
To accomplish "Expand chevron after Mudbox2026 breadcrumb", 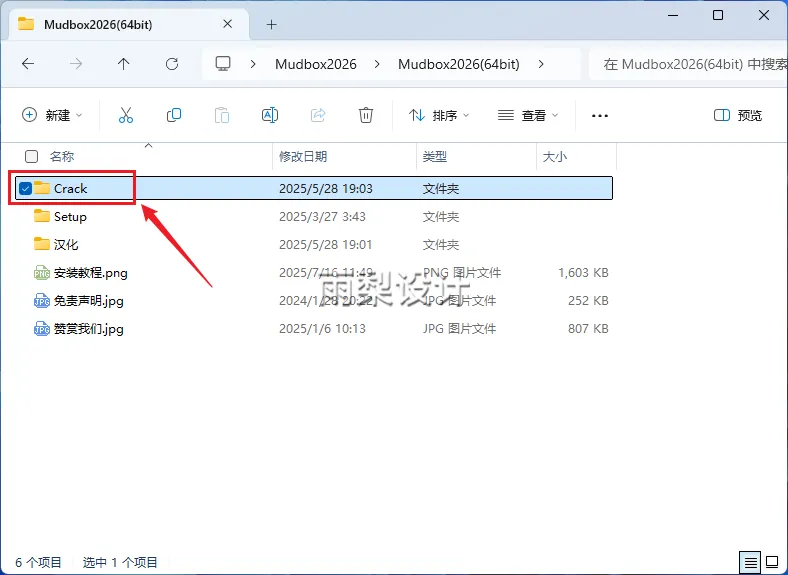I will pos(377,64).
